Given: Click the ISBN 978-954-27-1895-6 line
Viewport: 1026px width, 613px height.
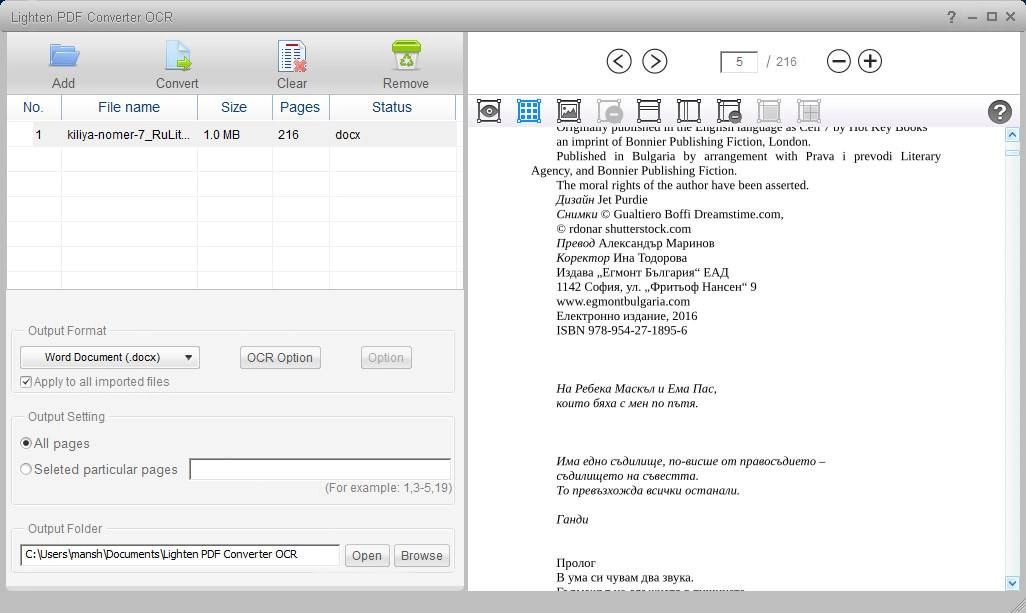Looking at the screenshot, I should (x=622, y=330).
